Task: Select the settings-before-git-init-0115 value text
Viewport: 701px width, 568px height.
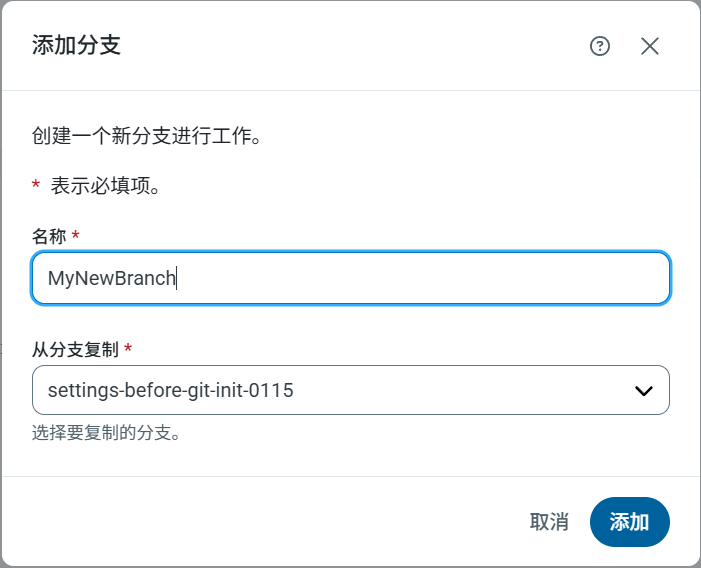Action: click(171, 391)
